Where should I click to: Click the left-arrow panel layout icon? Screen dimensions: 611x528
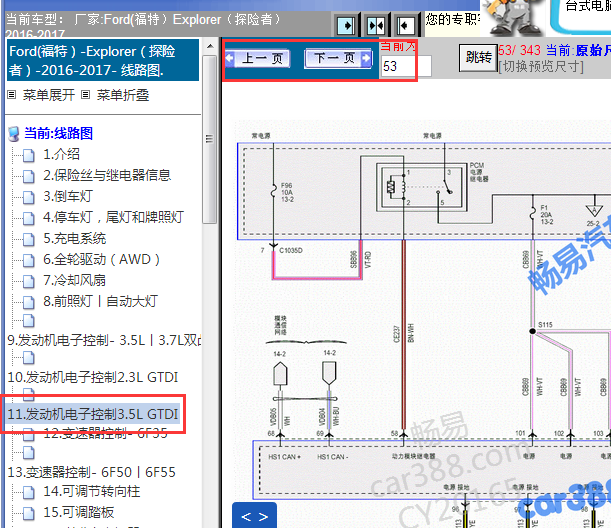[x=405, y=26]
